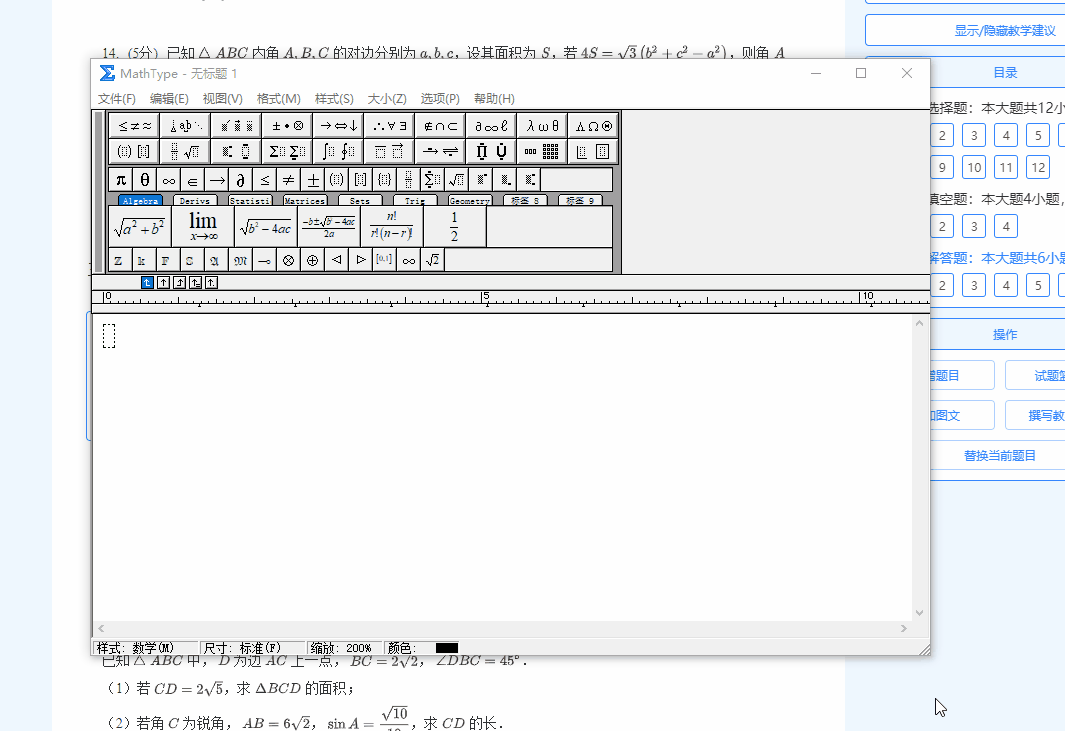Insert the partial derivative symbol from the small bar

pos(240,180)
